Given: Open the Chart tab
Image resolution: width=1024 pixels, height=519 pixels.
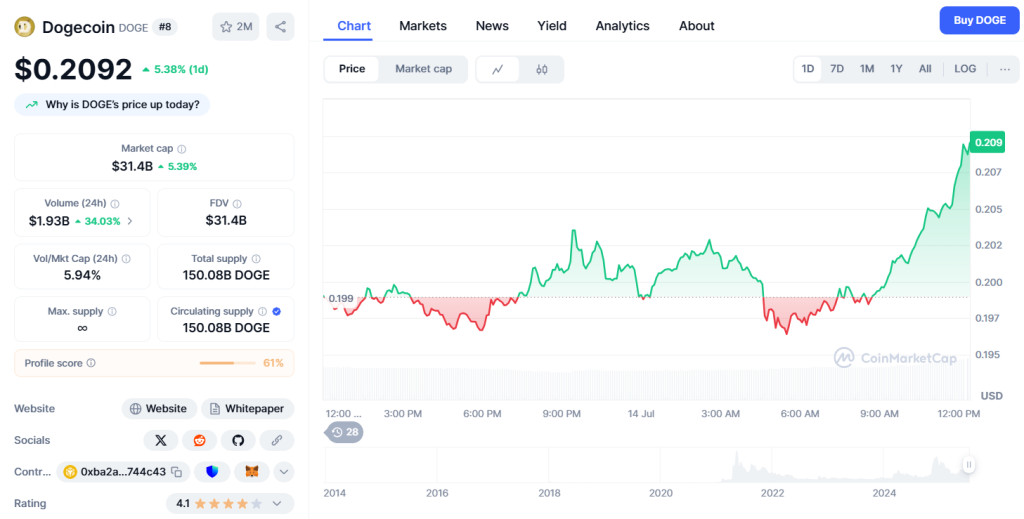Looking at the screenshot, I should (x=354, y=26).
